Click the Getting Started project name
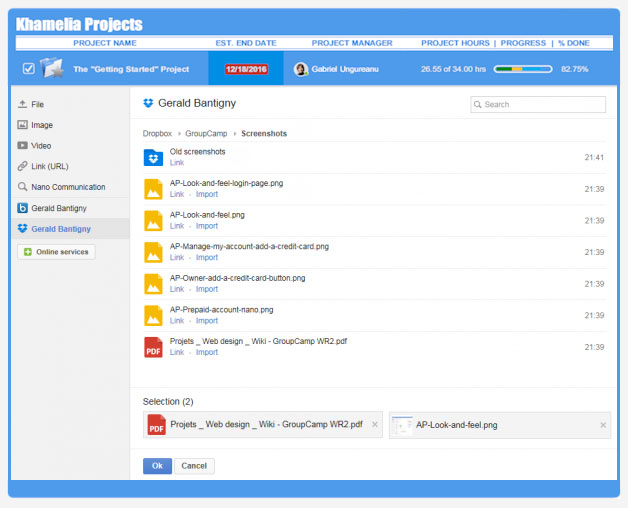Viewport: 628px width, 508px height. pyautogui.click(x=131, y=69)
